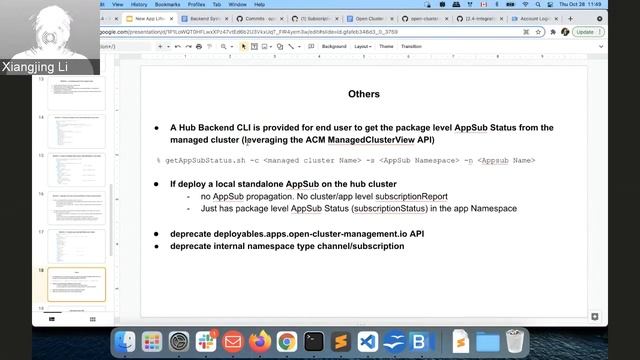Click the Theme button
The image size is (640, 360).
coord(386,47)
